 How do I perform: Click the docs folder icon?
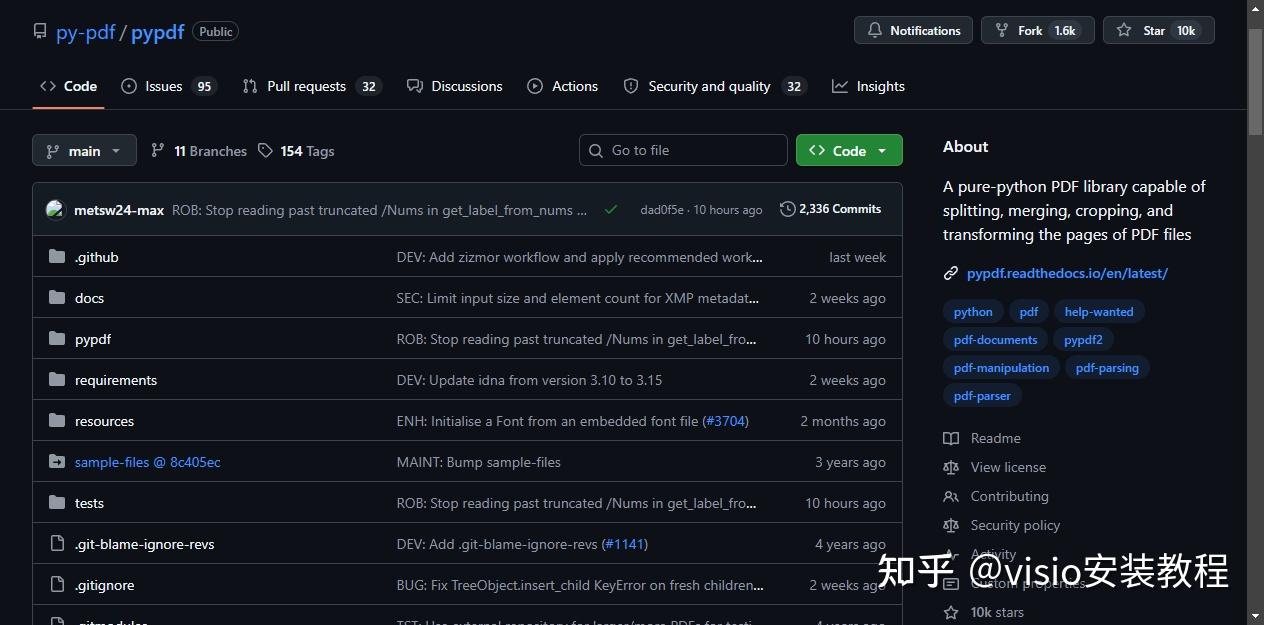point(57,298)
